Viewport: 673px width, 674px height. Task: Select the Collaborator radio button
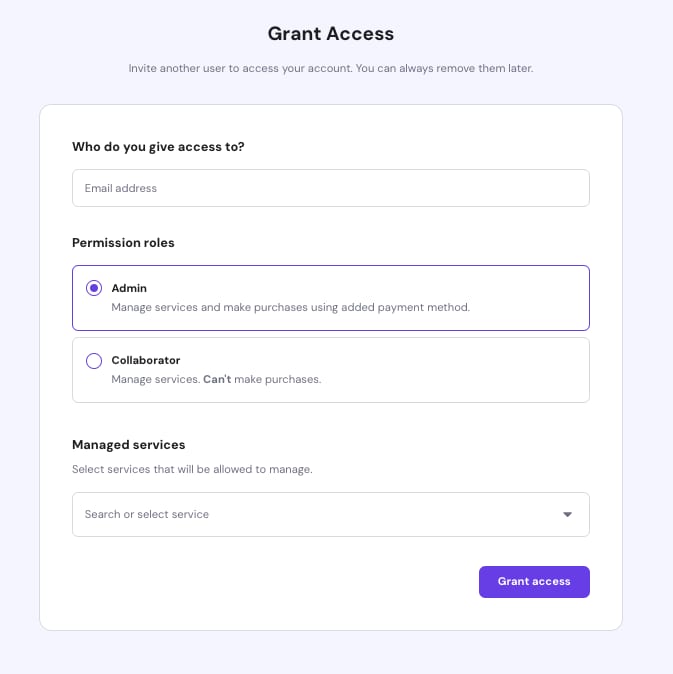94,360
